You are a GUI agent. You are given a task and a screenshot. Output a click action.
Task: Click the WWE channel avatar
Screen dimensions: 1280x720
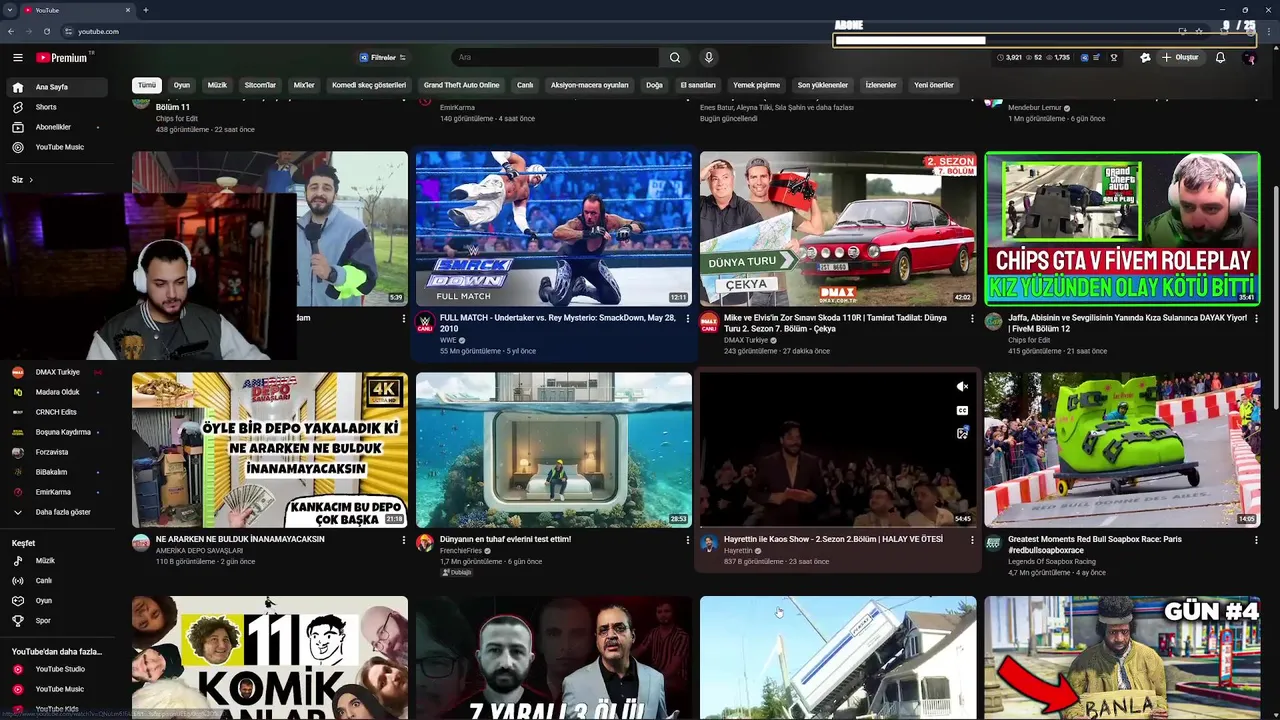pyautogui.click(x=425, y=321)
